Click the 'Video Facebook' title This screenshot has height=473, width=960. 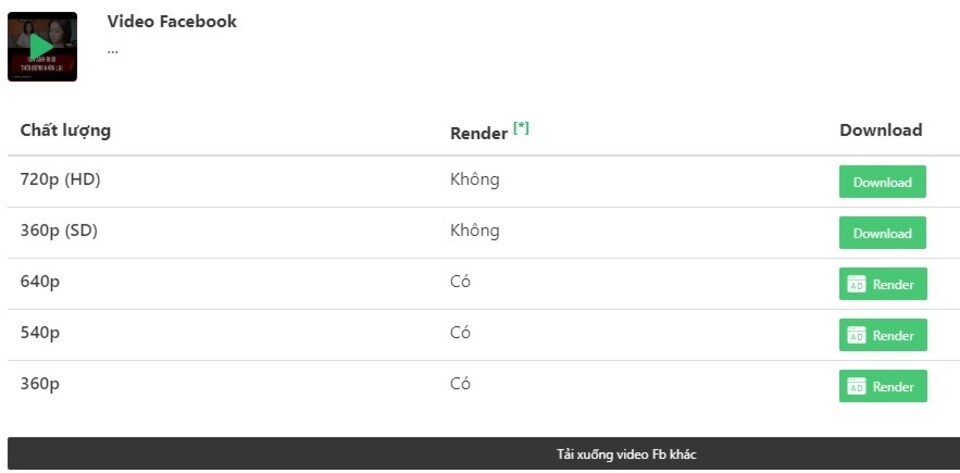click(172, 21)
